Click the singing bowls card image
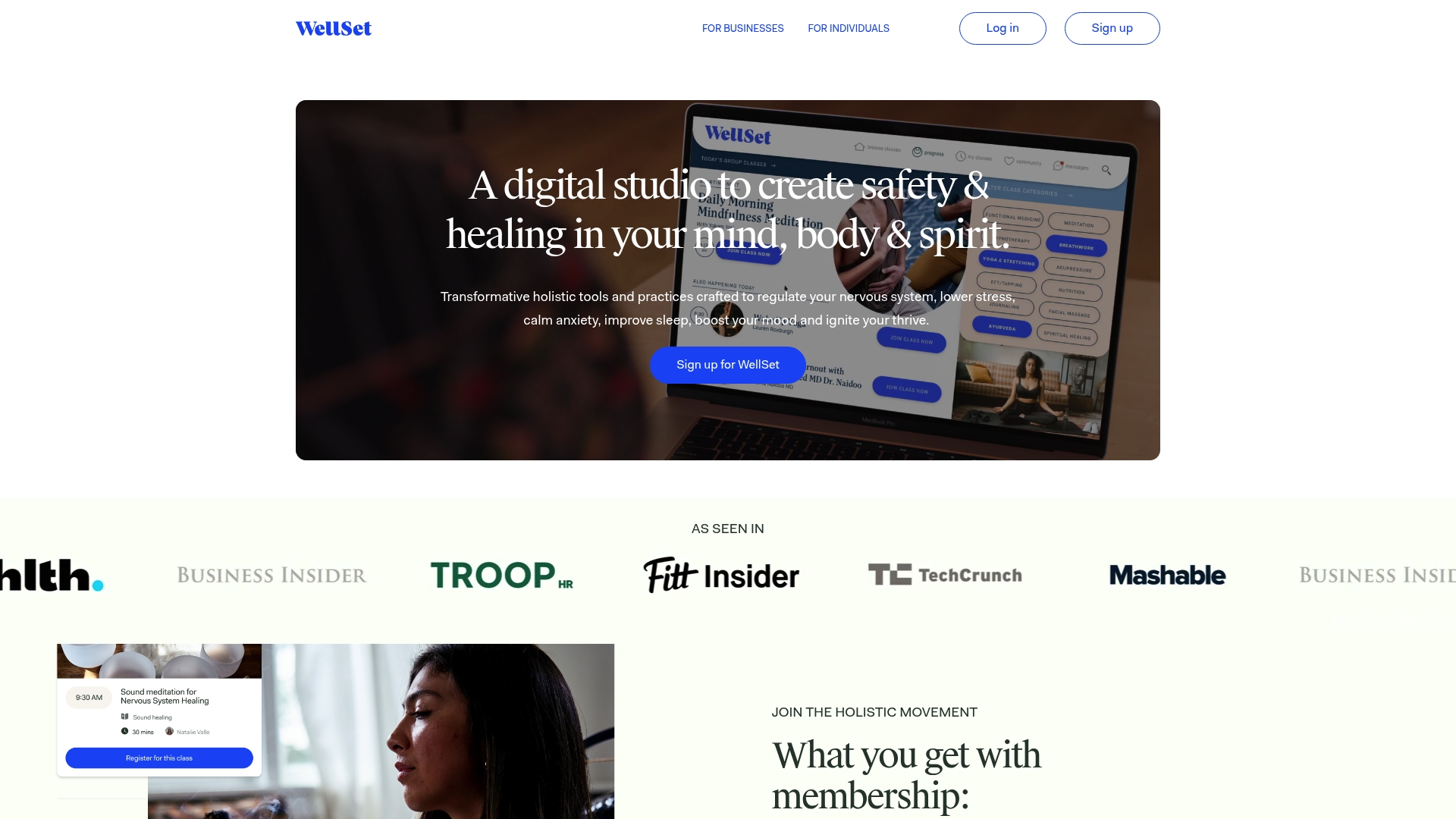 point(159,661)
